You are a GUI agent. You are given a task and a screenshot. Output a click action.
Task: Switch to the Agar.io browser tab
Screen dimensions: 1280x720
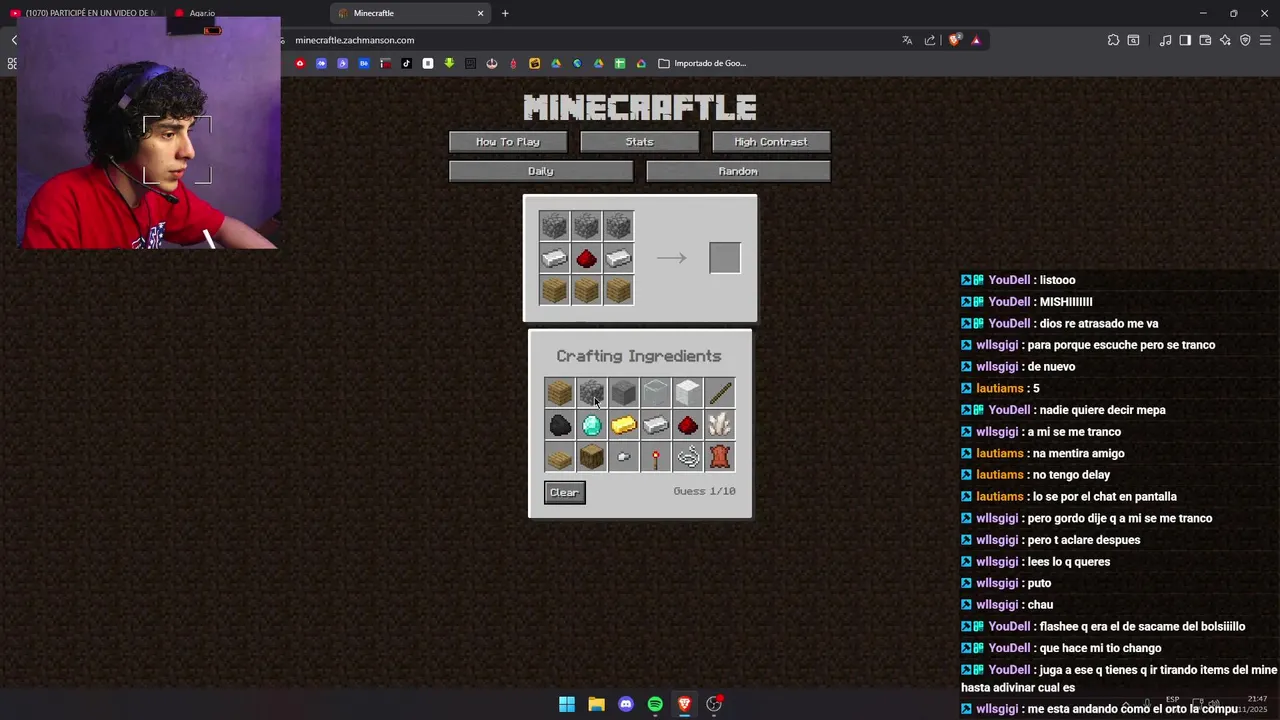point(203,13)
